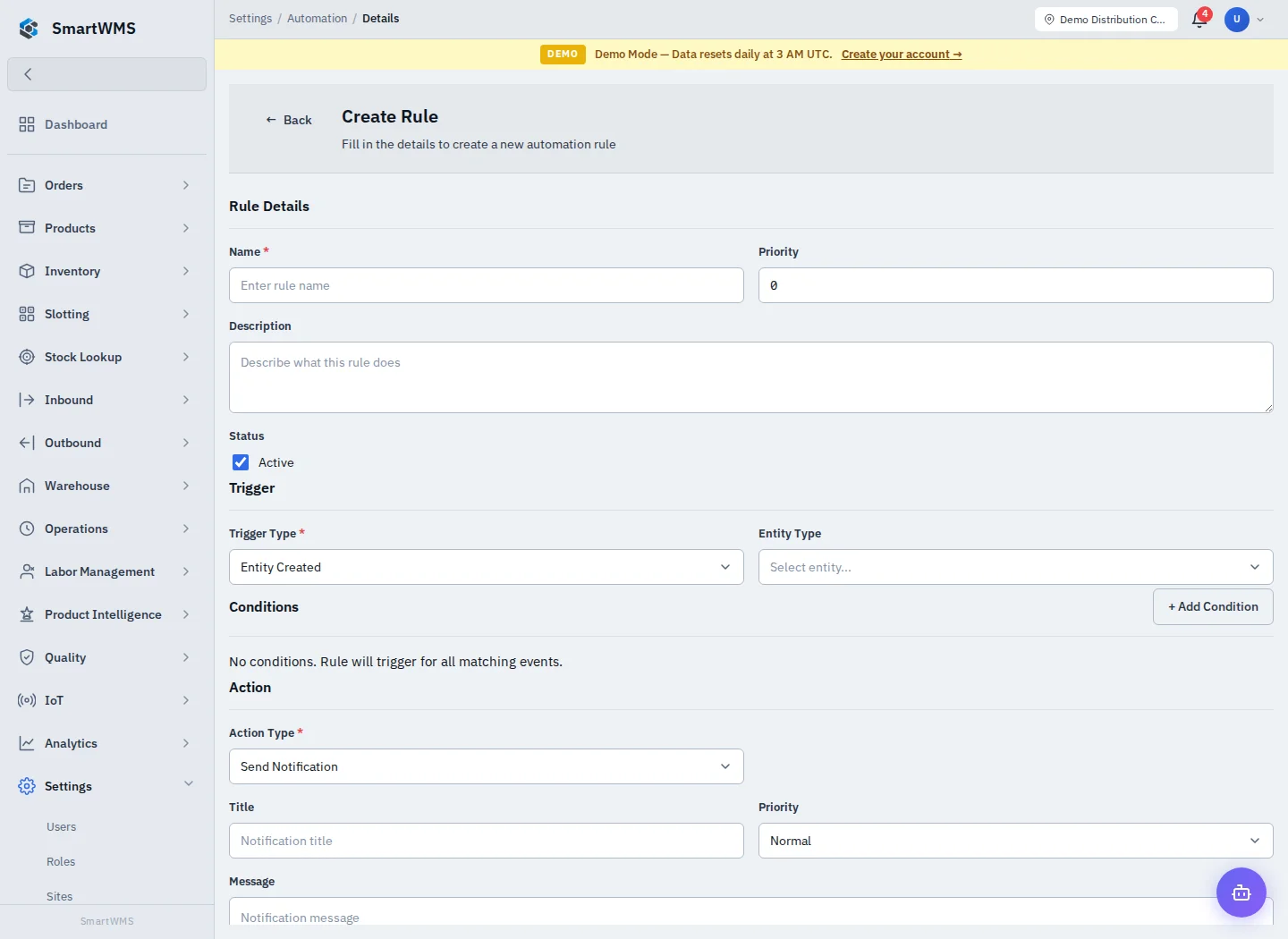Click the Orders sidebar icon
The image size is (1288, 939).
pyautogui.click(x=27, y=185)
